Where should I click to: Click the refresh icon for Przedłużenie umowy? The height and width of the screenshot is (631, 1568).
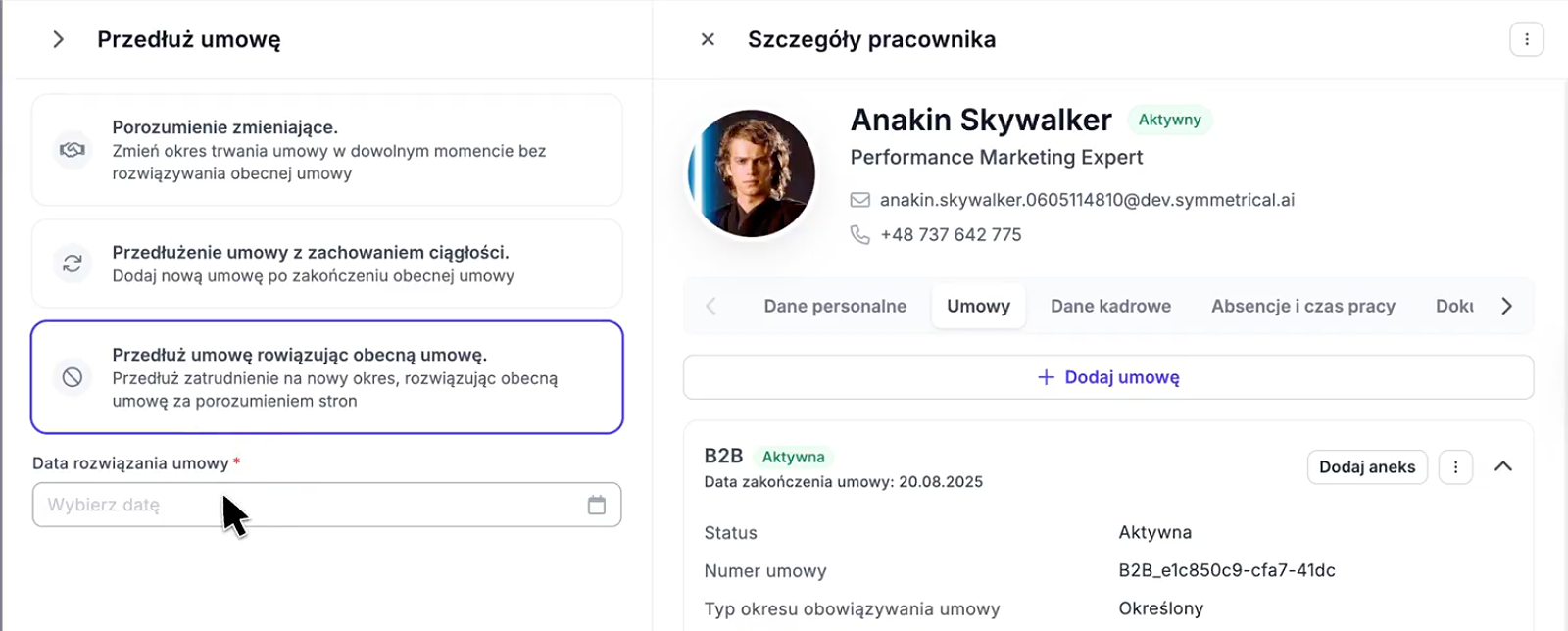(73, 264)
